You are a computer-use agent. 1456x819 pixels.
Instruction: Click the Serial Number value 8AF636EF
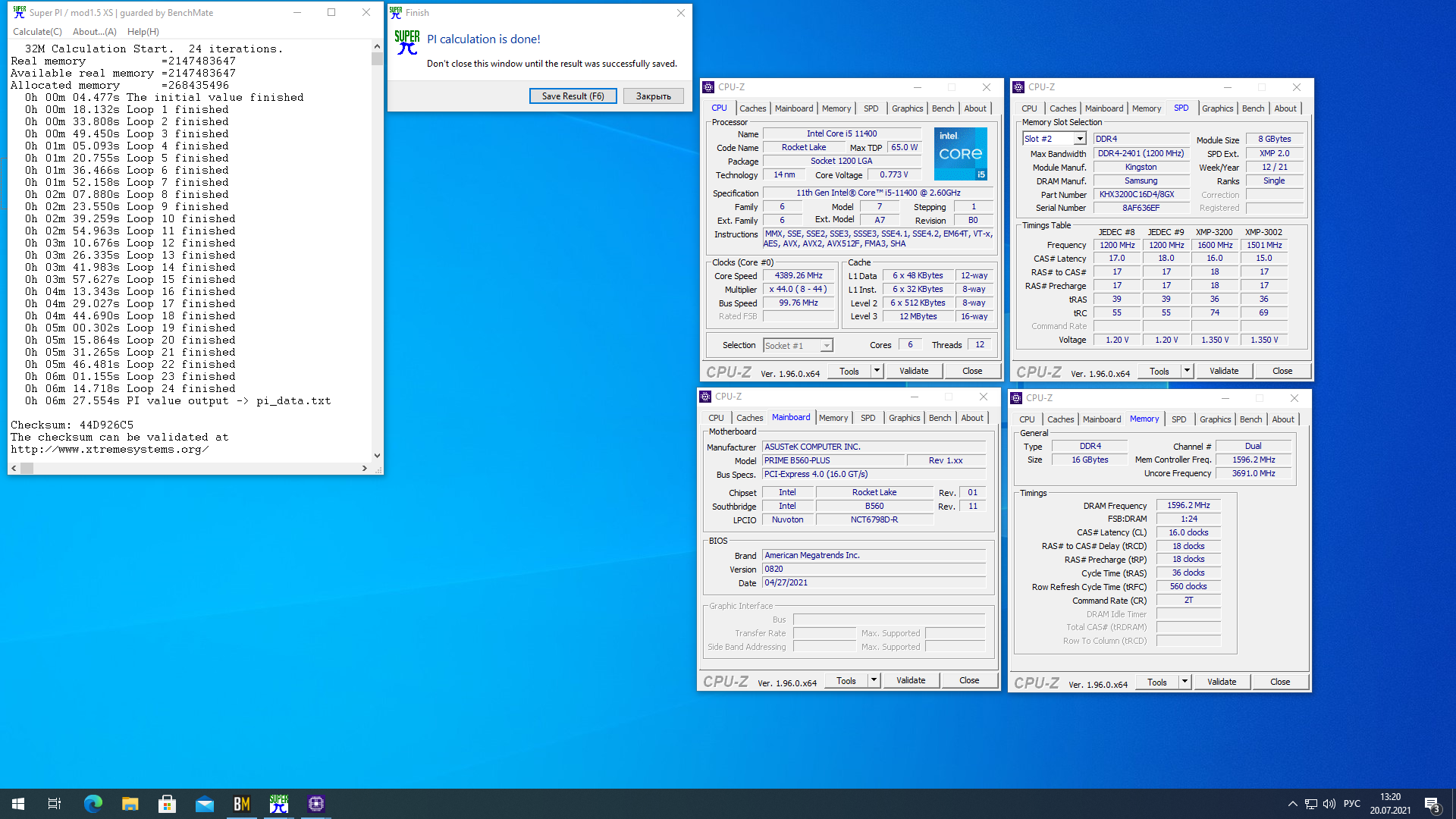[1141, 208]
